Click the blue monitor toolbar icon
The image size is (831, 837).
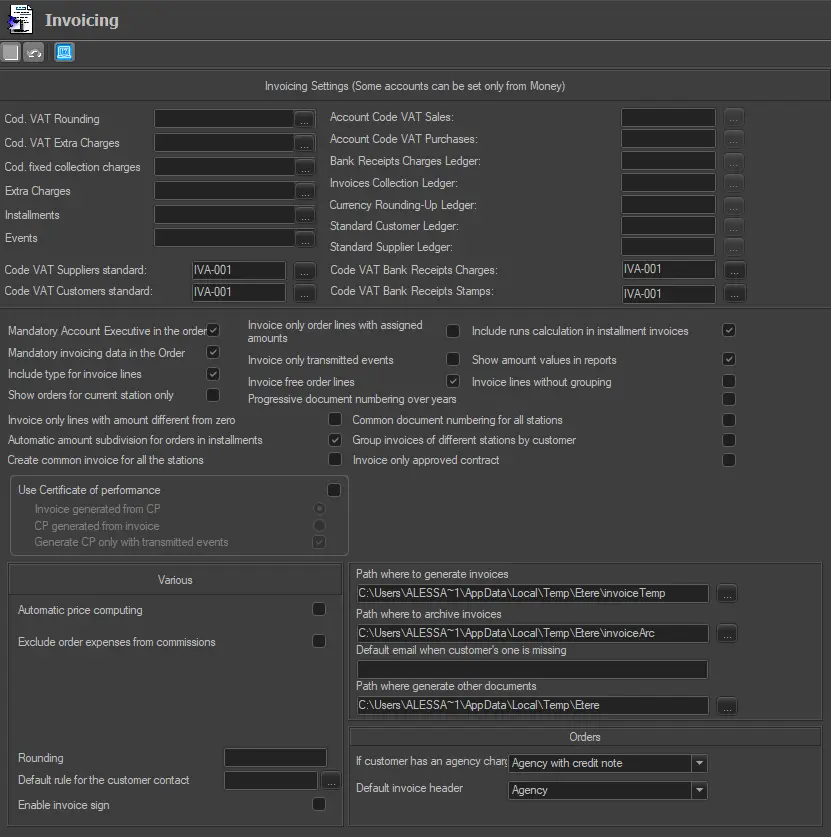[x=64, y=53]
